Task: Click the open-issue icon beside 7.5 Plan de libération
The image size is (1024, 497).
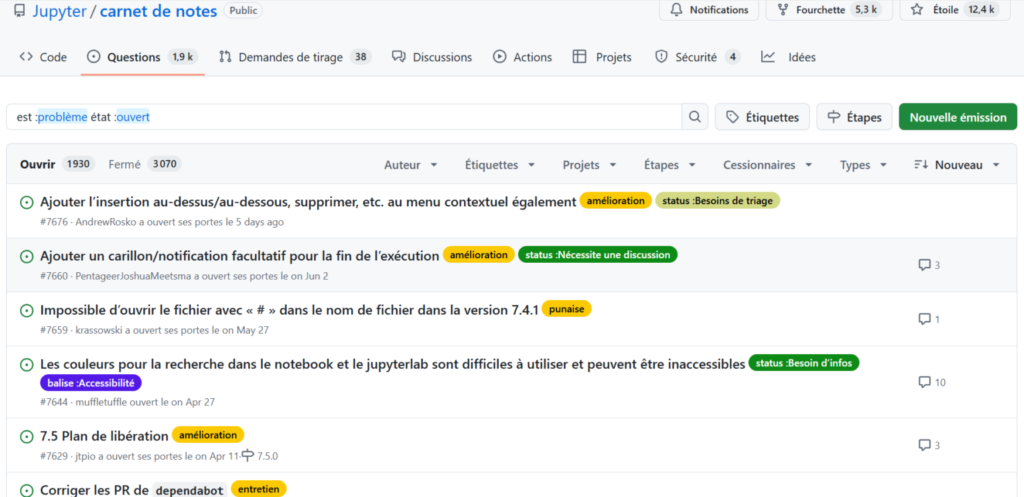Action: click(x=27, y=437)
